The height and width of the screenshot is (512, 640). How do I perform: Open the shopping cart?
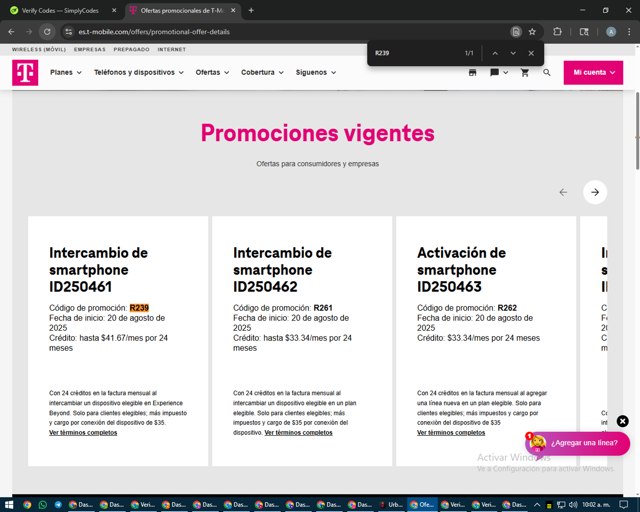coord(525,73)
